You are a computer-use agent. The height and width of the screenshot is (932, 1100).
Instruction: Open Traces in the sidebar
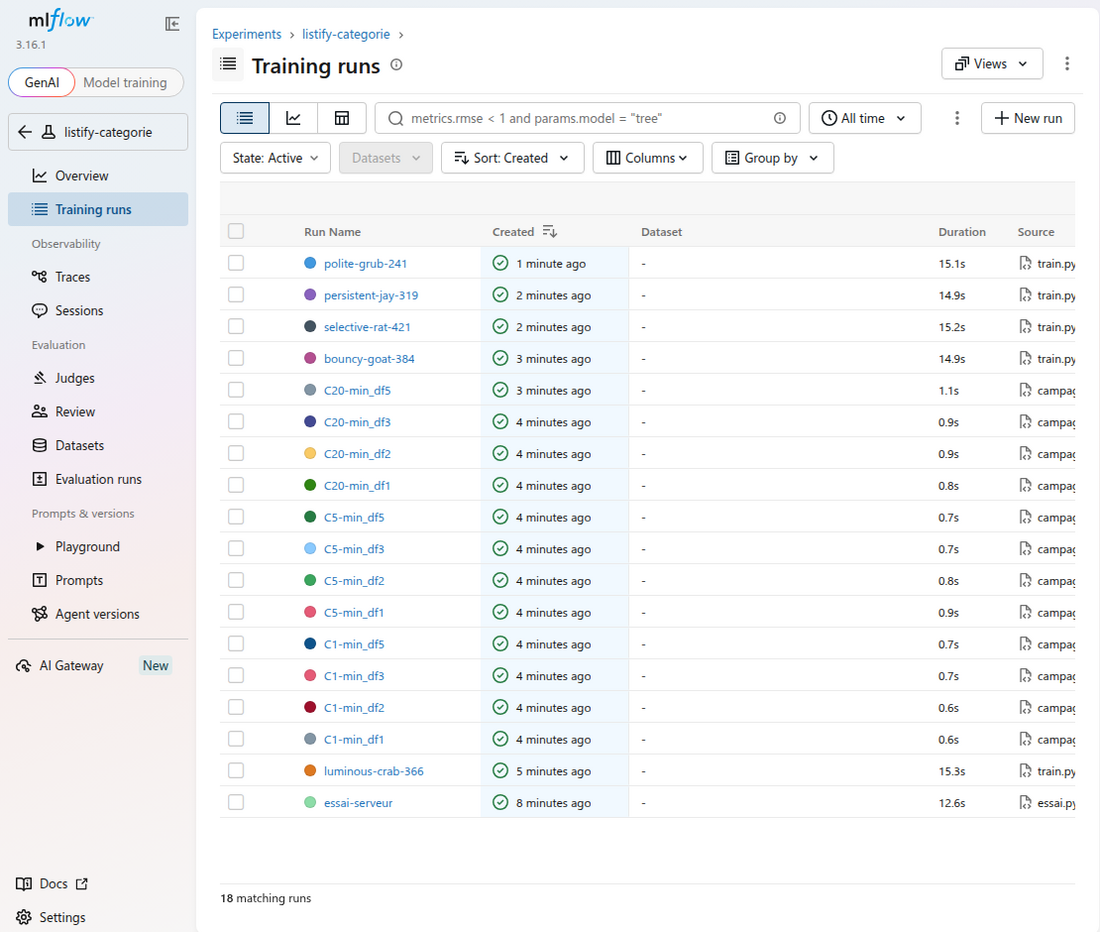98,277
